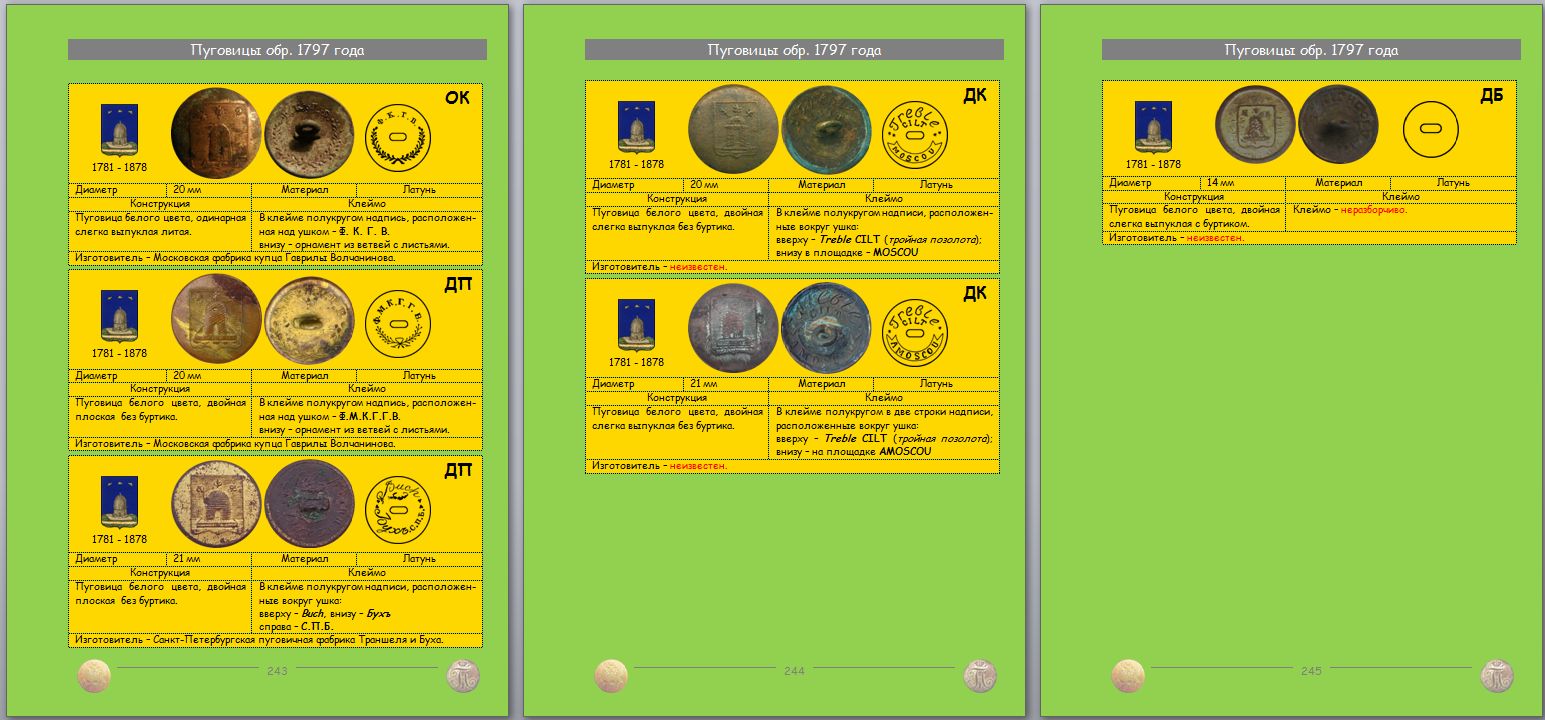Click the ДБ type label on page 245
The width and height of the screenshot is (1545, 720).
[x=1492, y=95]
